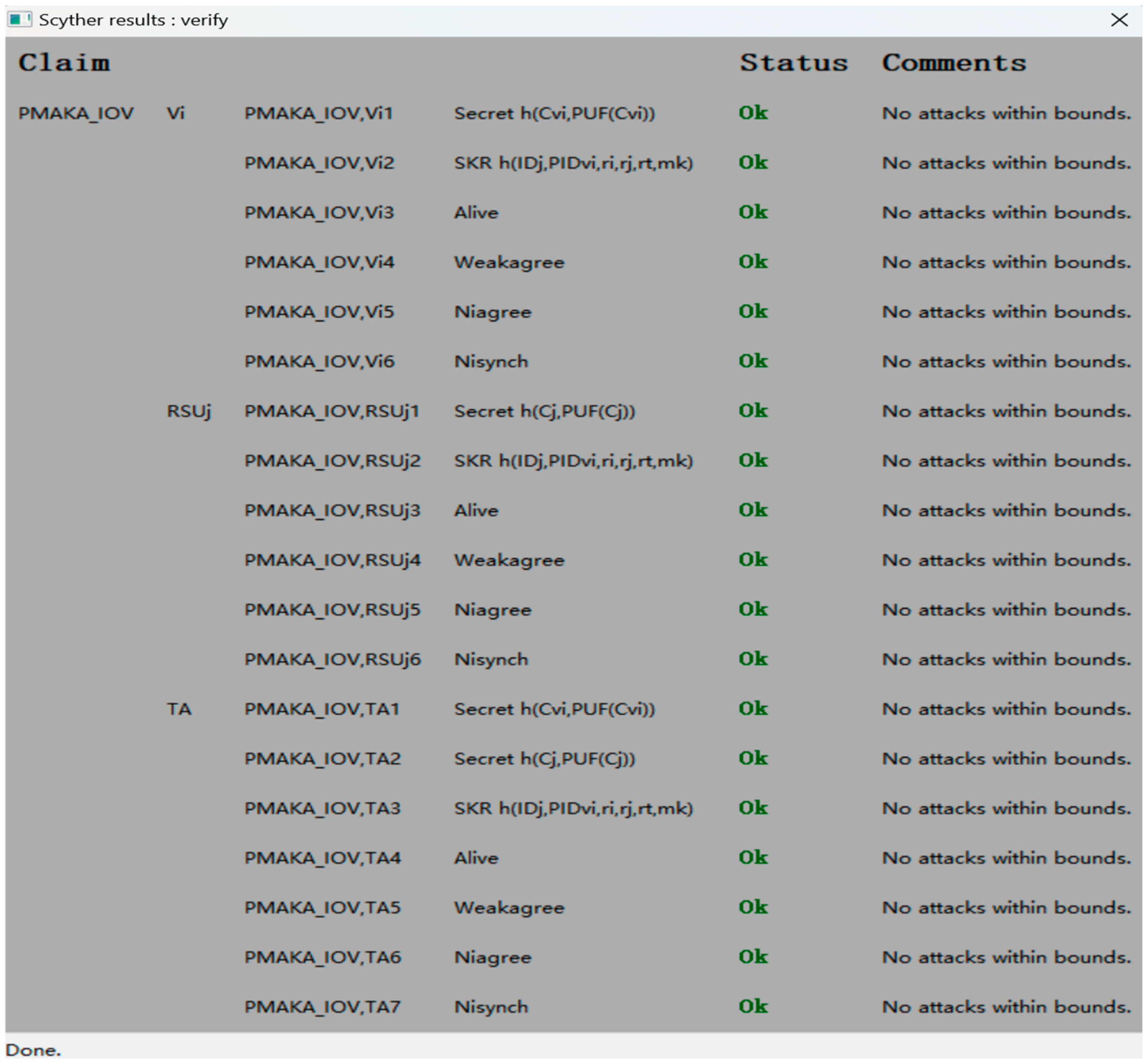Click the Comments column header
Screen dimensions: 1148x1063
tap(953, 63)
